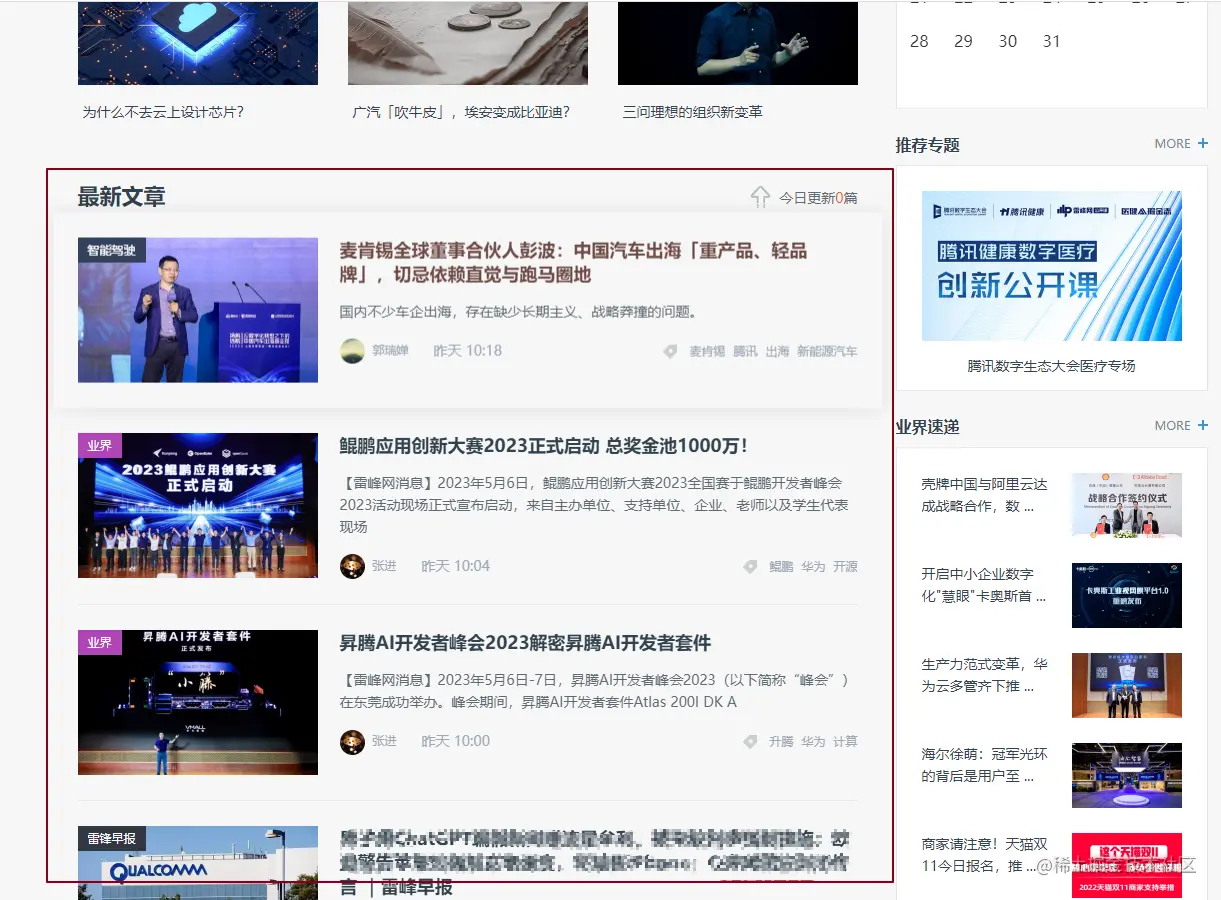Open article 麦肯锡全球董事合伙人彭波 headline

tap(573, 263)
